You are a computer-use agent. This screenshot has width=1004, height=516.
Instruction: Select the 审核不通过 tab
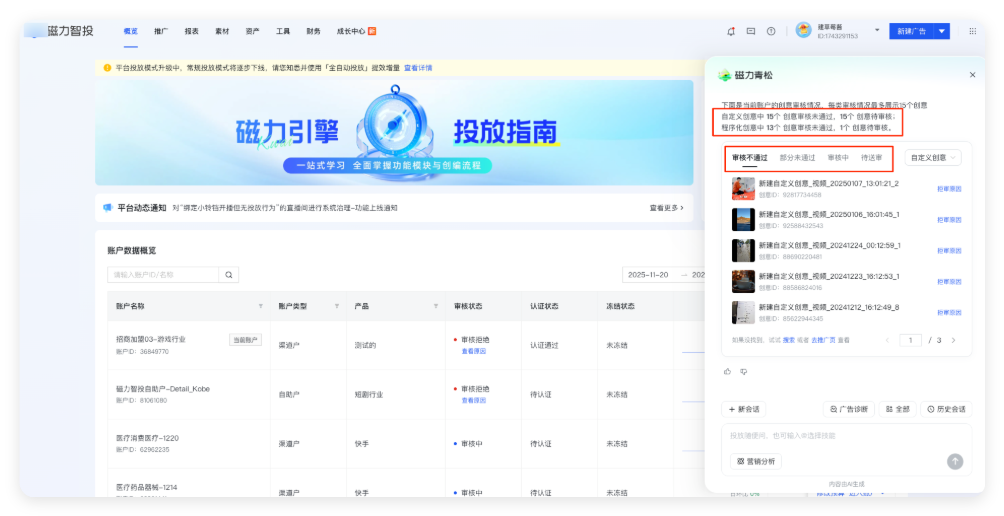[x=750, y=157]
